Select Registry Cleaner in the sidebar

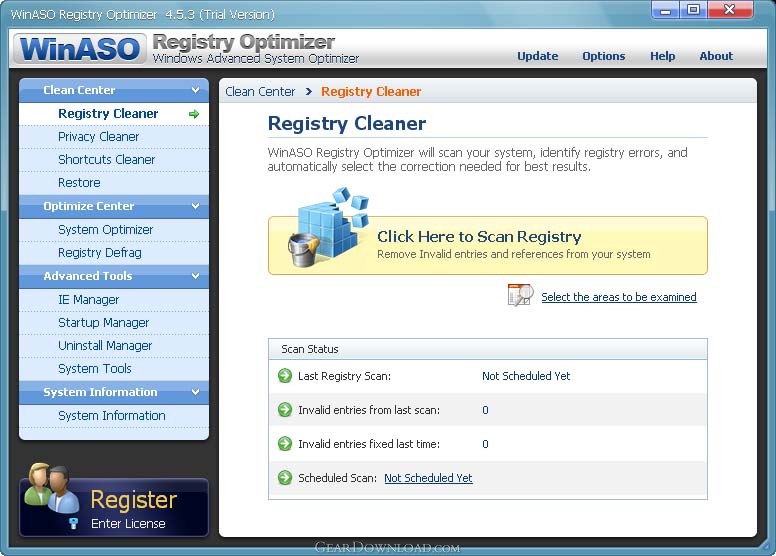coord(114,114)
